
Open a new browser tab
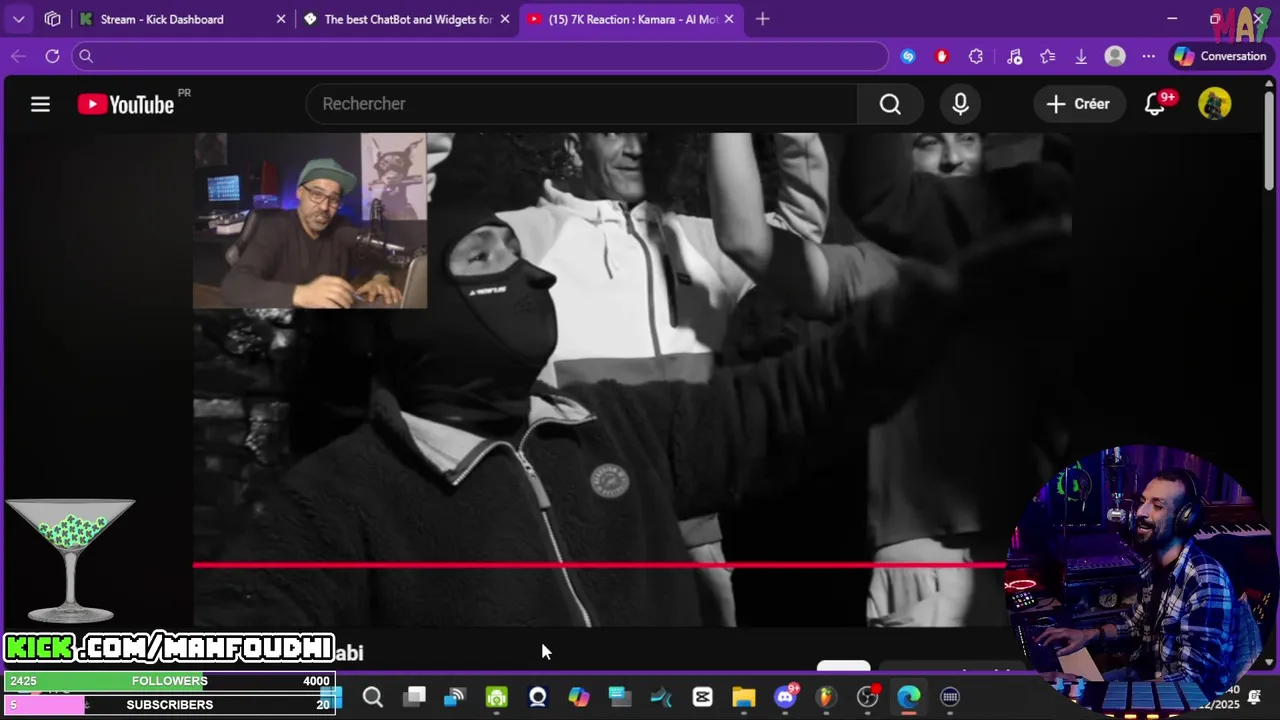point(763,19)
